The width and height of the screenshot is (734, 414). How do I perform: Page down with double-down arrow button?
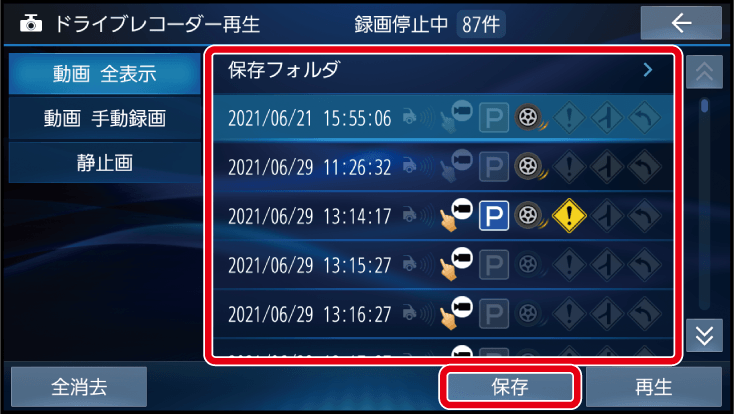coord(704,335)
